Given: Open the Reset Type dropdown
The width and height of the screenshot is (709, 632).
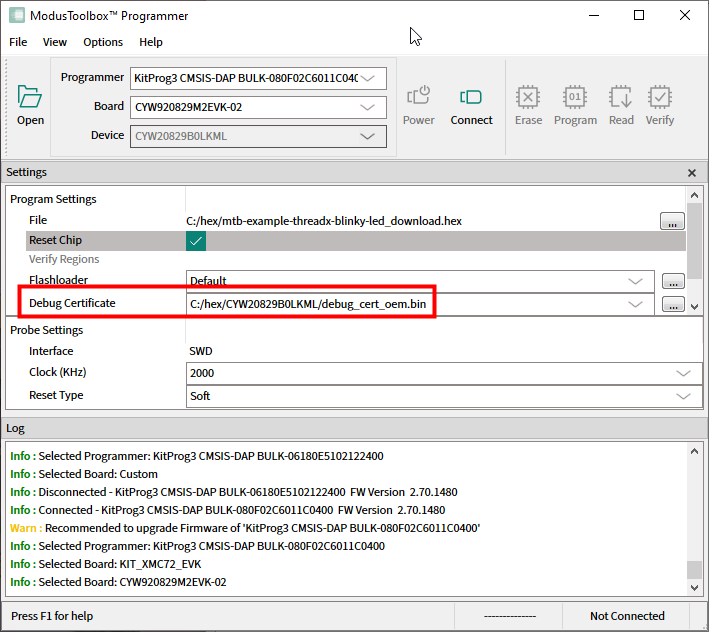Looking at the screenshot, I should (x=683, y=397).
